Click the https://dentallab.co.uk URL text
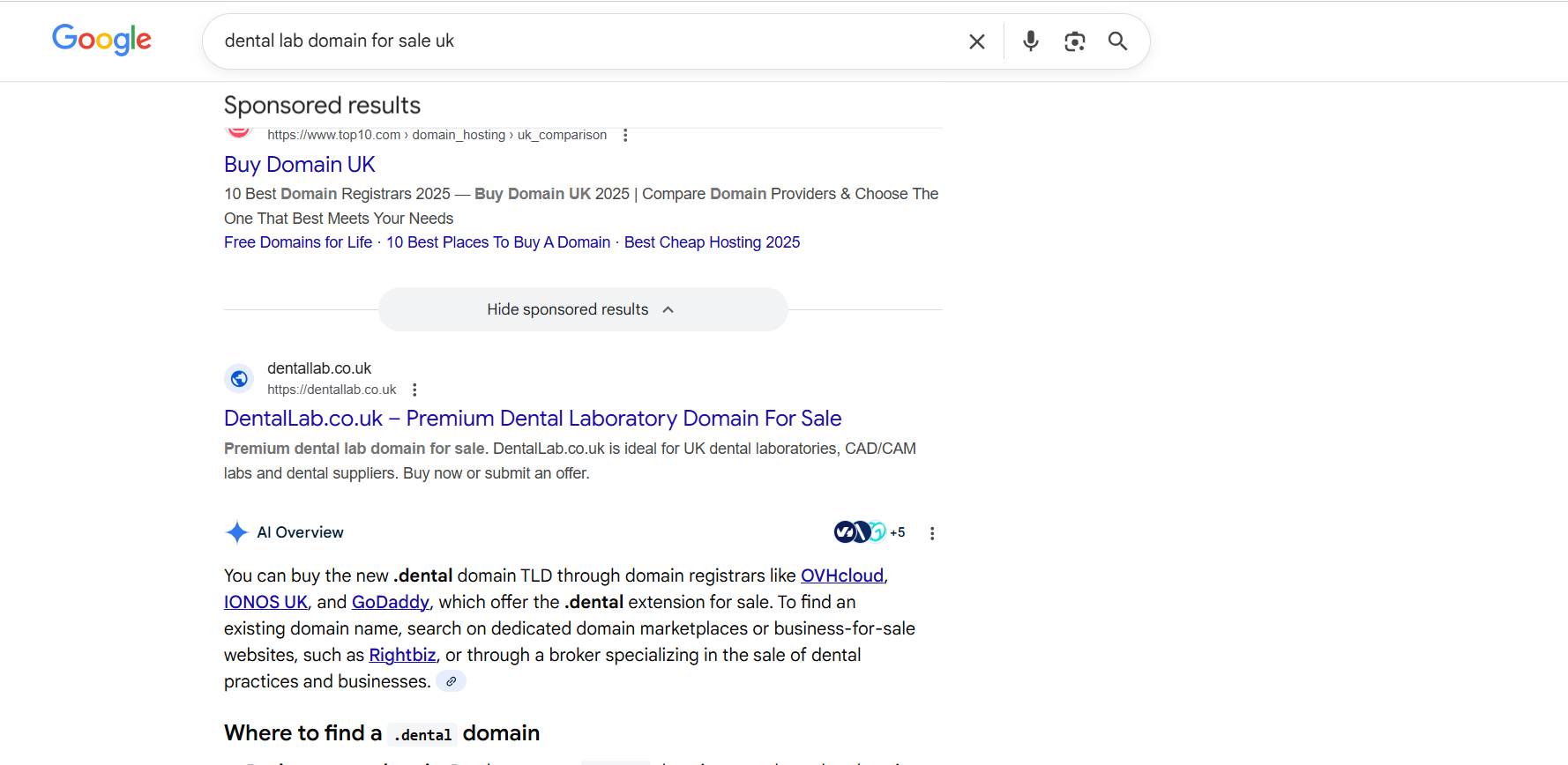Screen dimensions: 1568x765 tap(332, 390)
